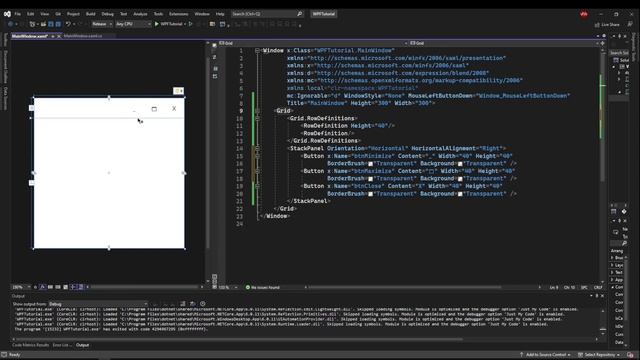Open the left Grid navigation dropdown above code
The width and height of the screenshot is (640, 360).
(x=313, y=43)
